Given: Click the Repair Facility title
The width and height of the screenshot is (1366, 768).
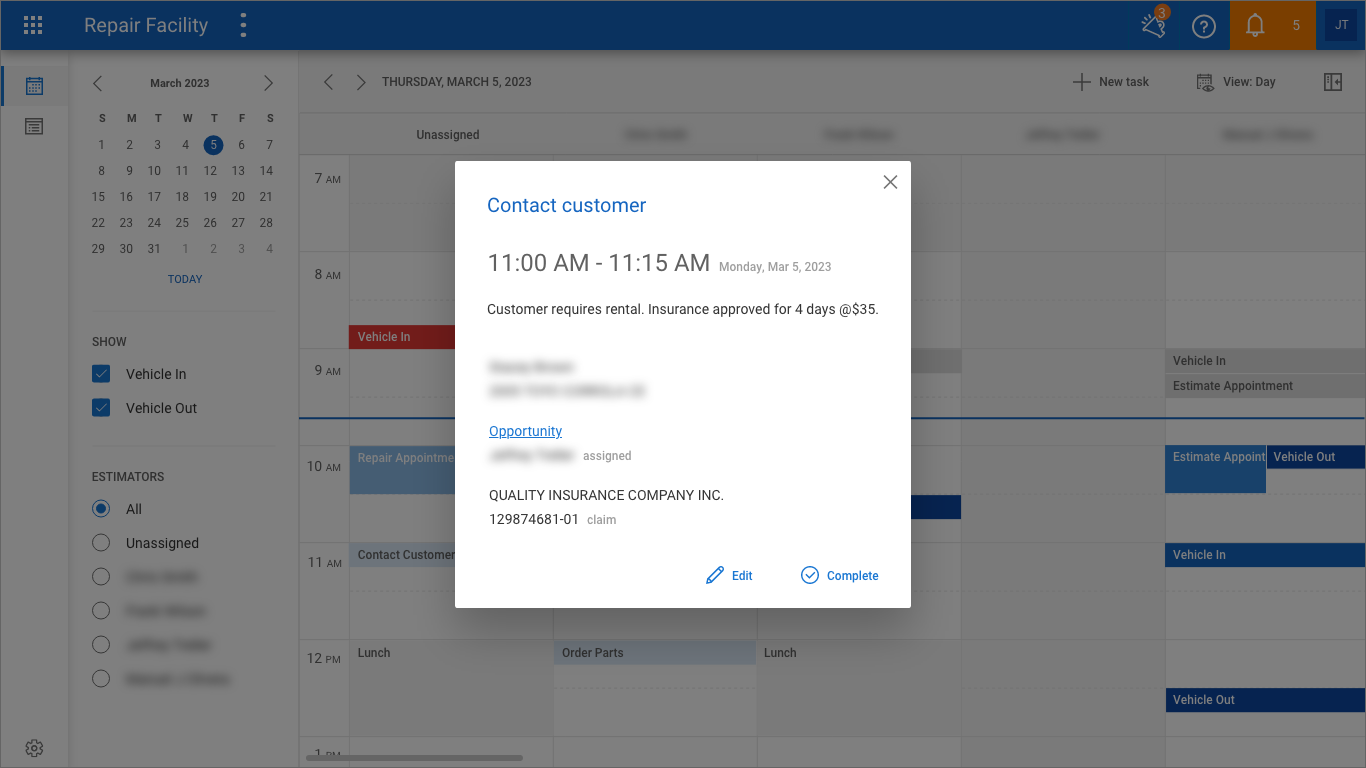Looking at the screenshot, I should pyautogui.click(x=146, y=26).
